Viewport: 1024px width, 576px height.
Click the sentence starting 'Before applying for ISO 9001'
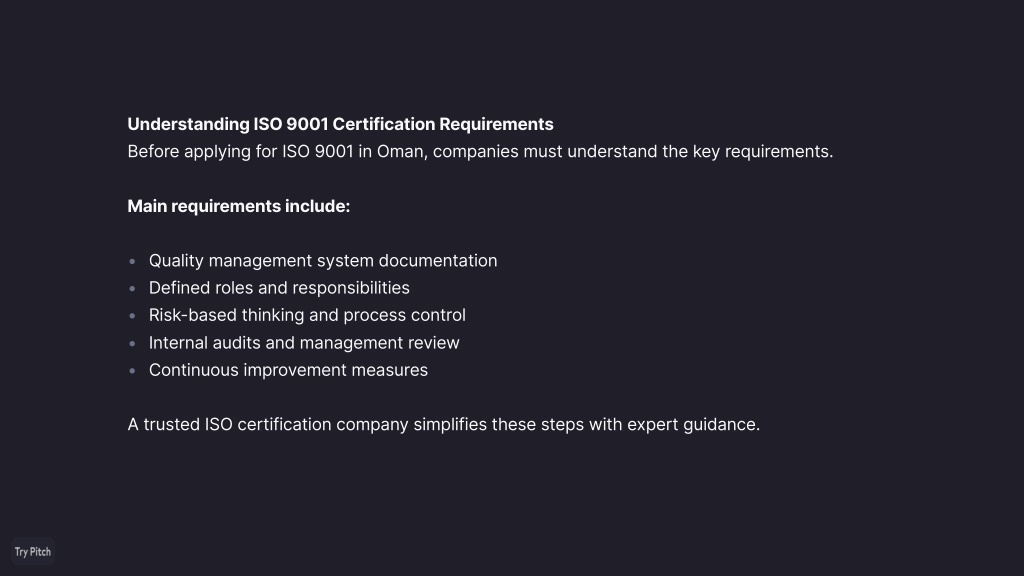(480, 152)
